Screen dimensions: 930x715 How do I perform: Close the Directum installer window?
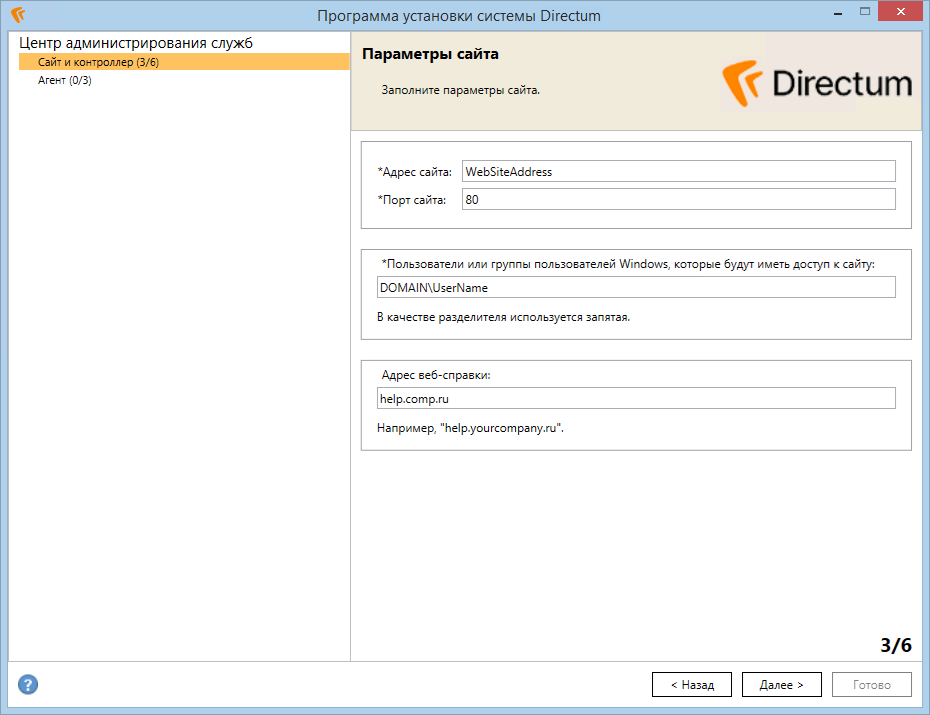[900, 11]
